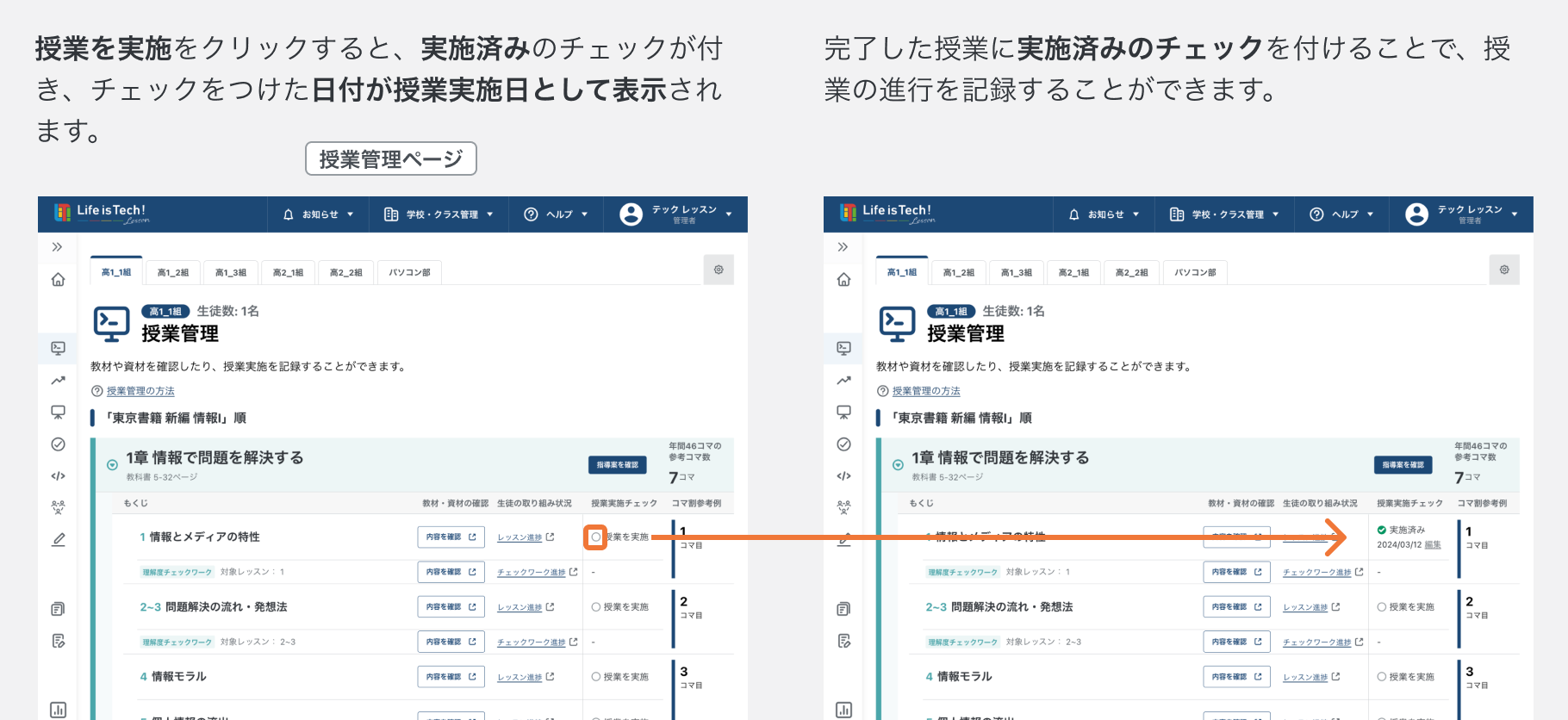Open 学校・クラス管理 dropdown in right screenshot

pos(1224,214)
